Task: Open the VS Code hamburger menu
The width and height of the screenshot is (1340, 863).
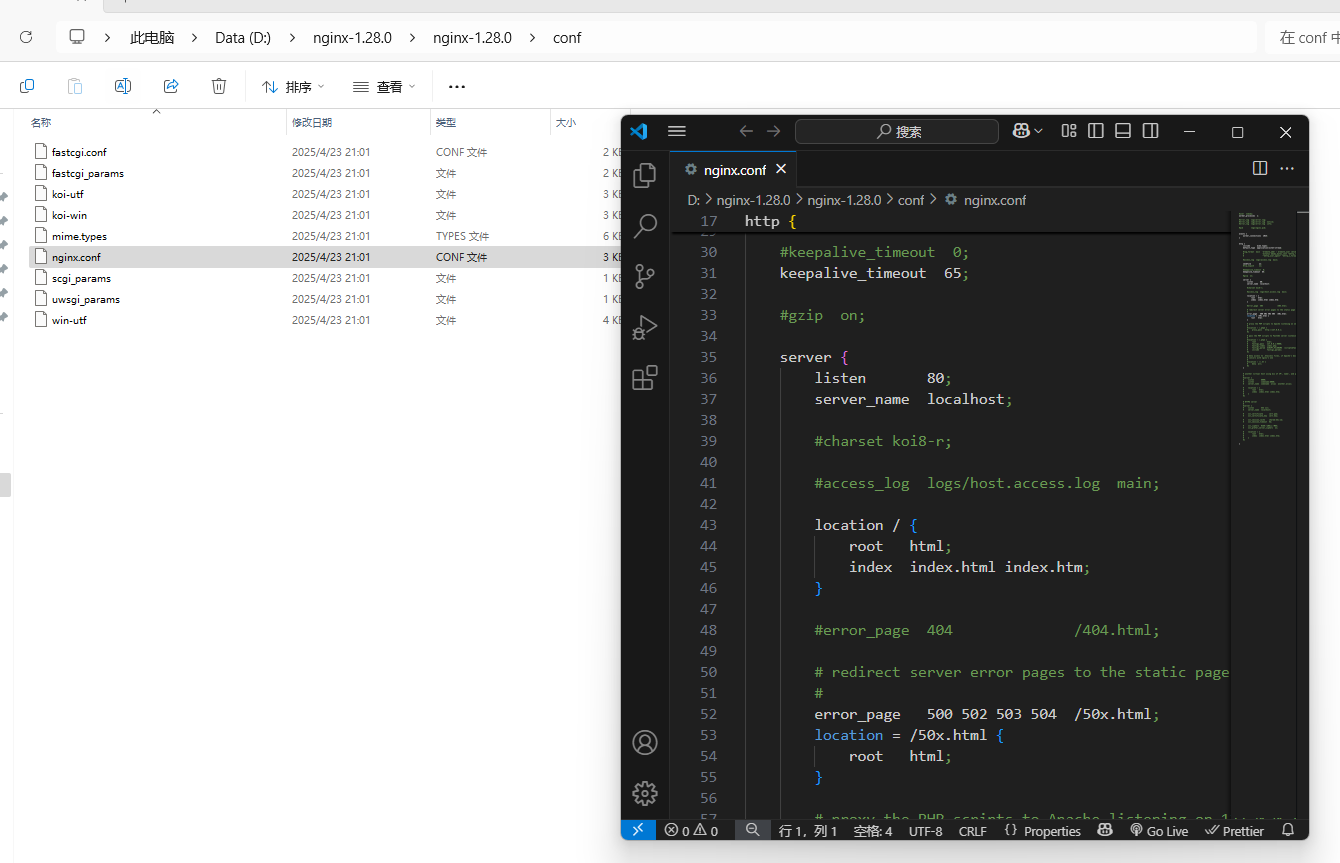Action: [677, 131]
